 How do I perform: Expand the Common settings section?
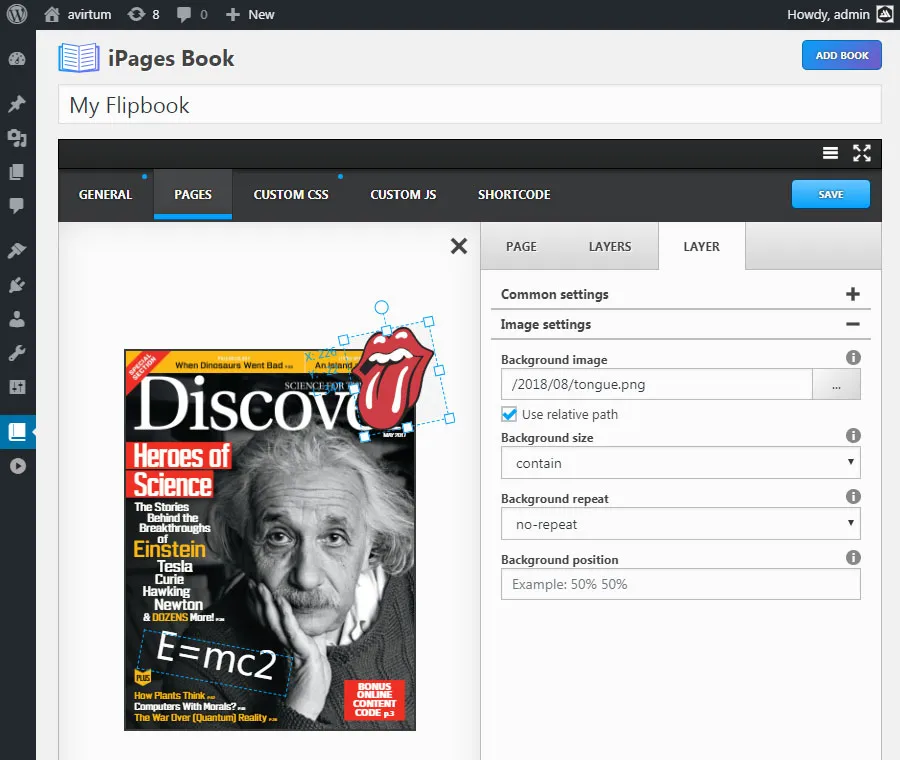853,294
